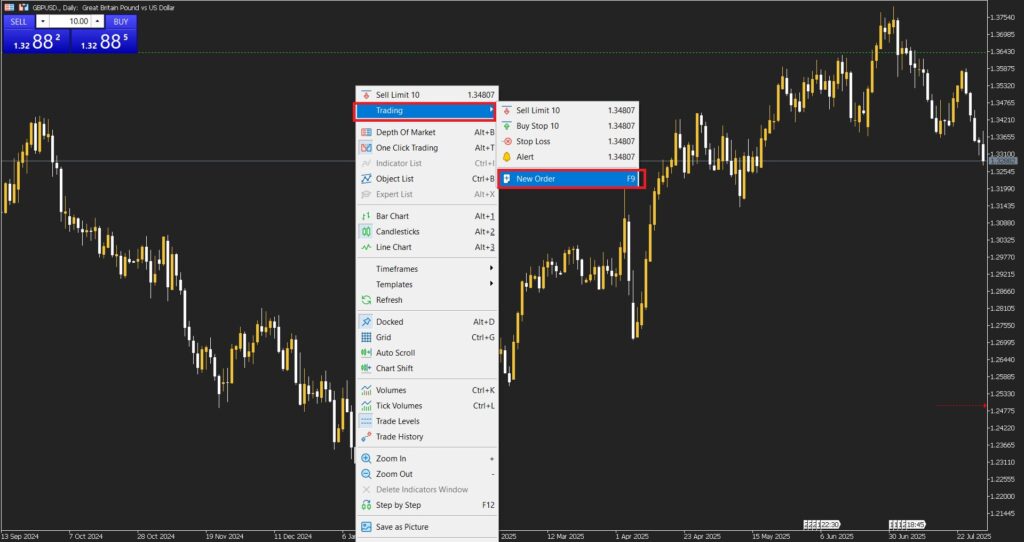
Task: Choose Buy Stop 10 from submenu
Action: click(568, 126)
